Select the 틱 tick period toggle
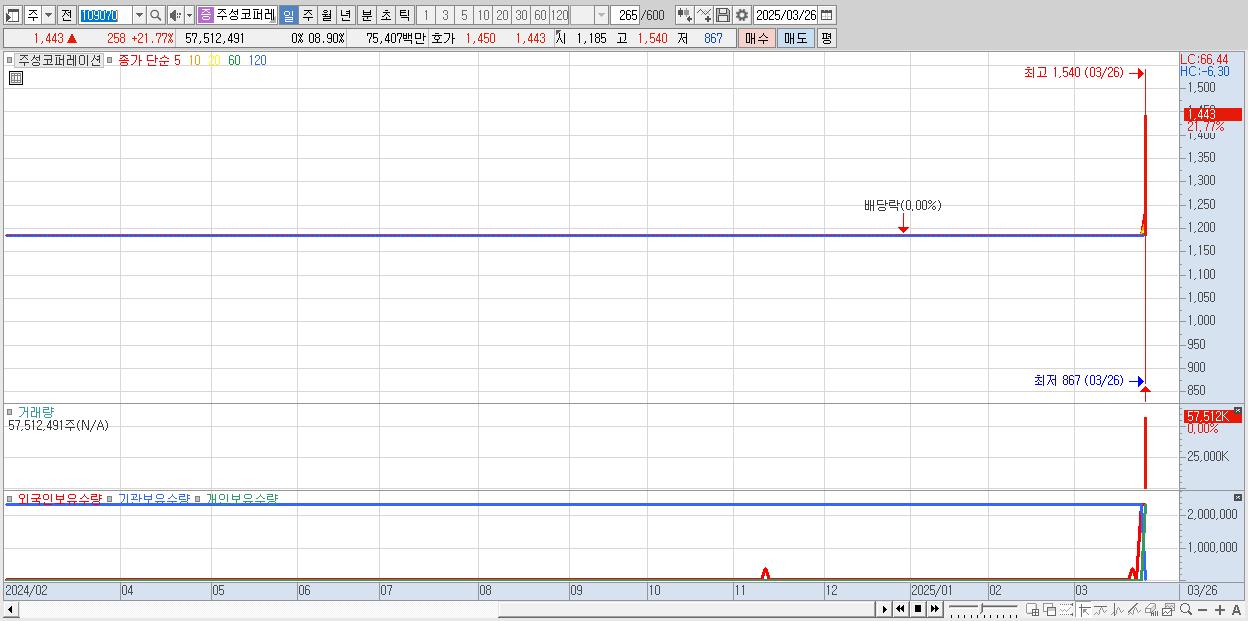 point(404,15)
